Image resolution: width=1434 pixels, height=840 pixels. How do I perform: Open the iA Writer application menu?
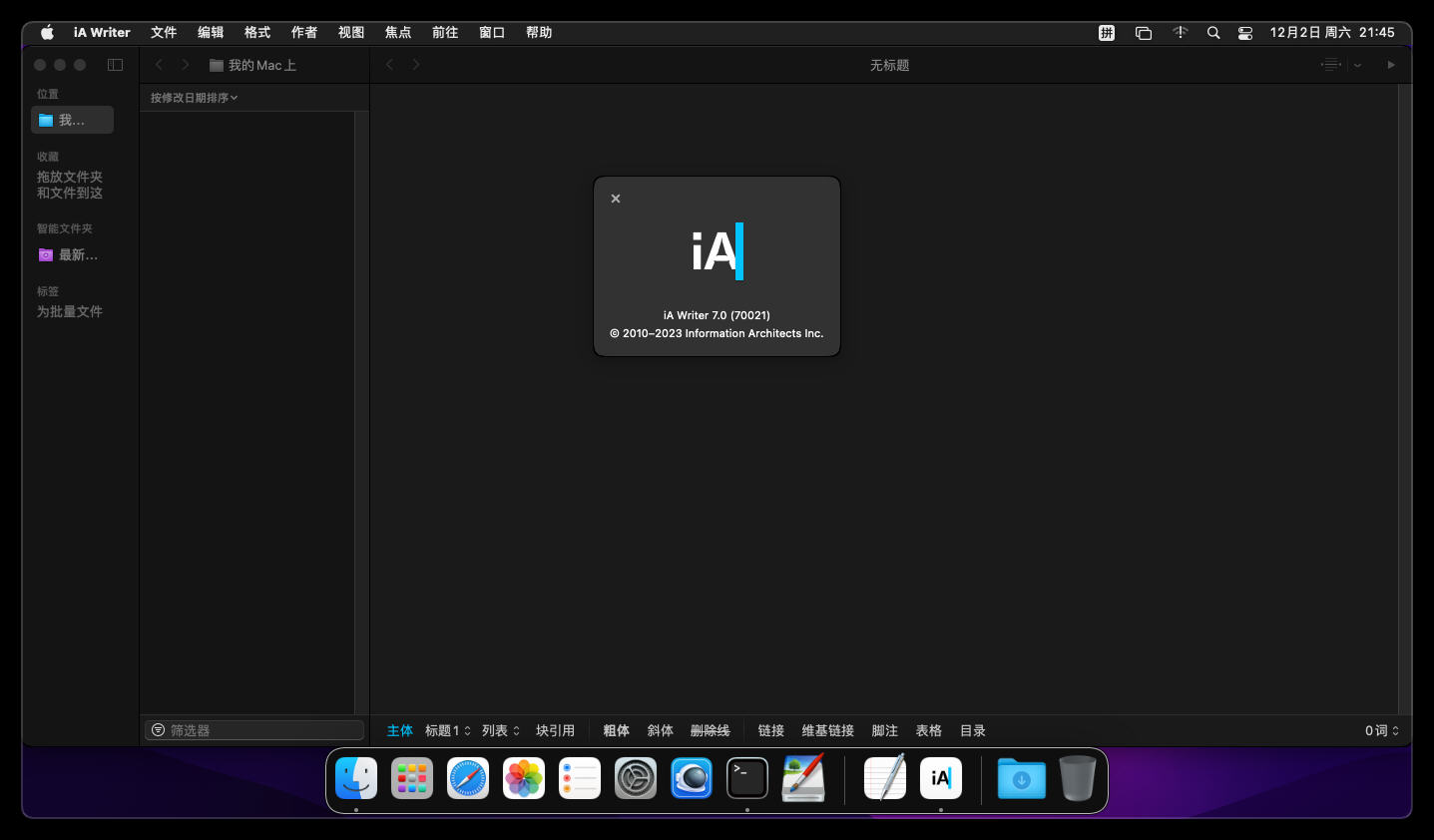click(x=102, y=32)
